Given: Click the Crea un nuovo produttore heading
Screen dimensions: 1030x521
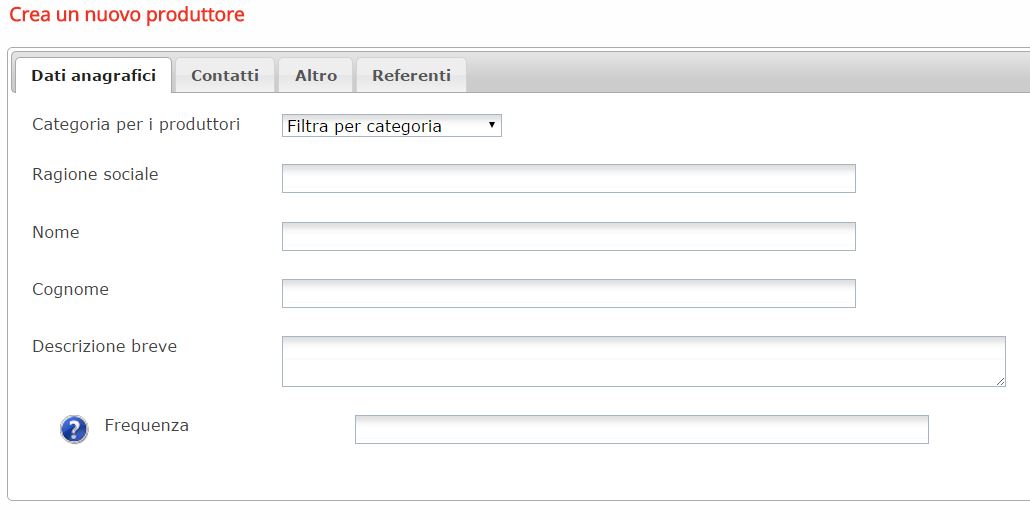Looking at the screenshot, I should 127,14.
